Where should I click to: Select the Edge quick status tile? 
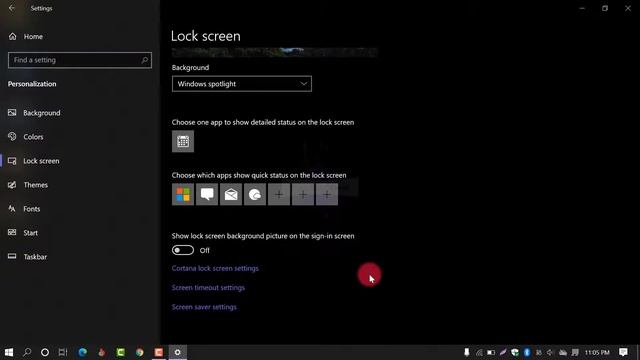255,194
